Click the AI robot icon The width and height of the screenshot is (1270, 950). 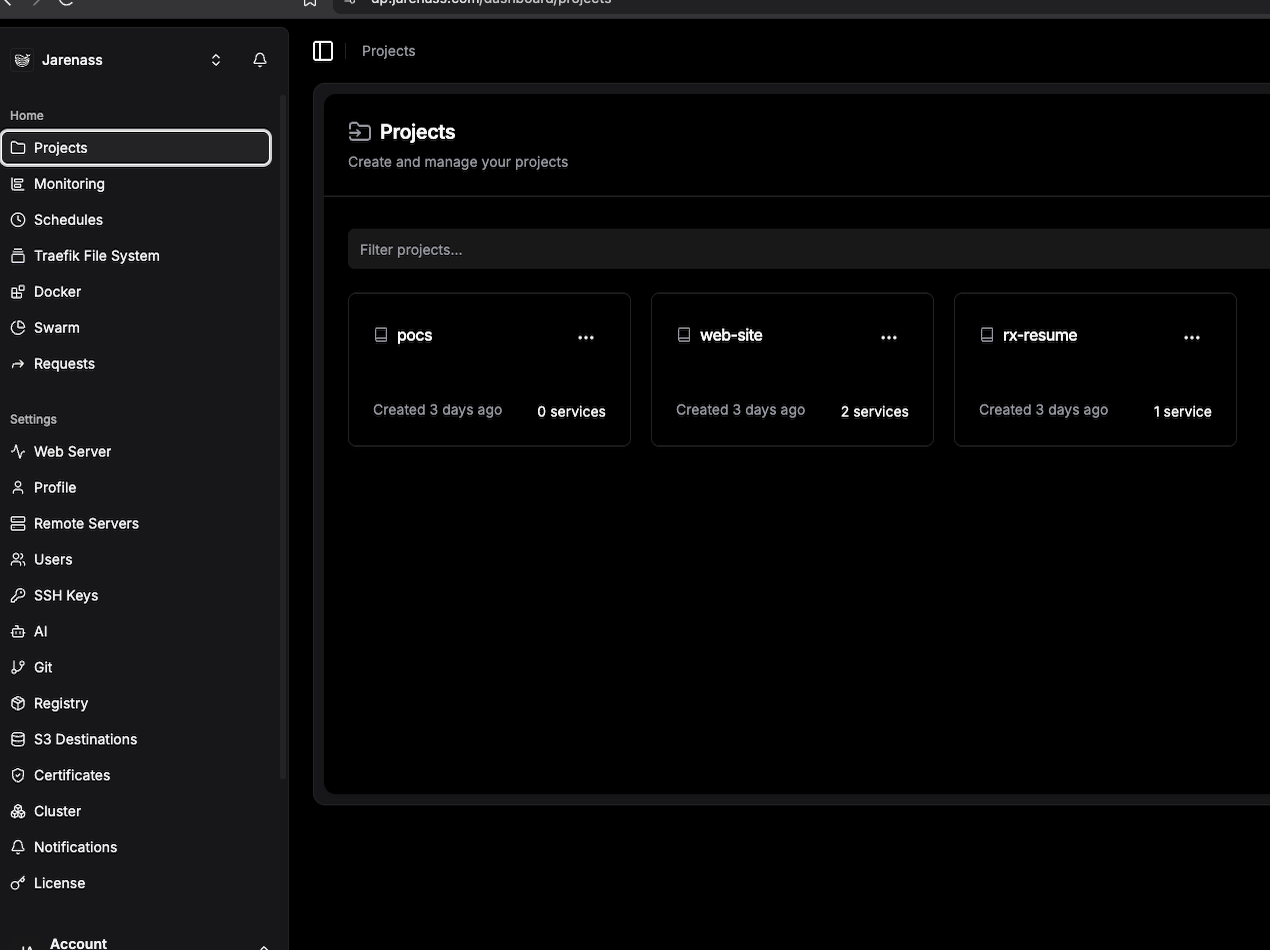click(18, 632)
